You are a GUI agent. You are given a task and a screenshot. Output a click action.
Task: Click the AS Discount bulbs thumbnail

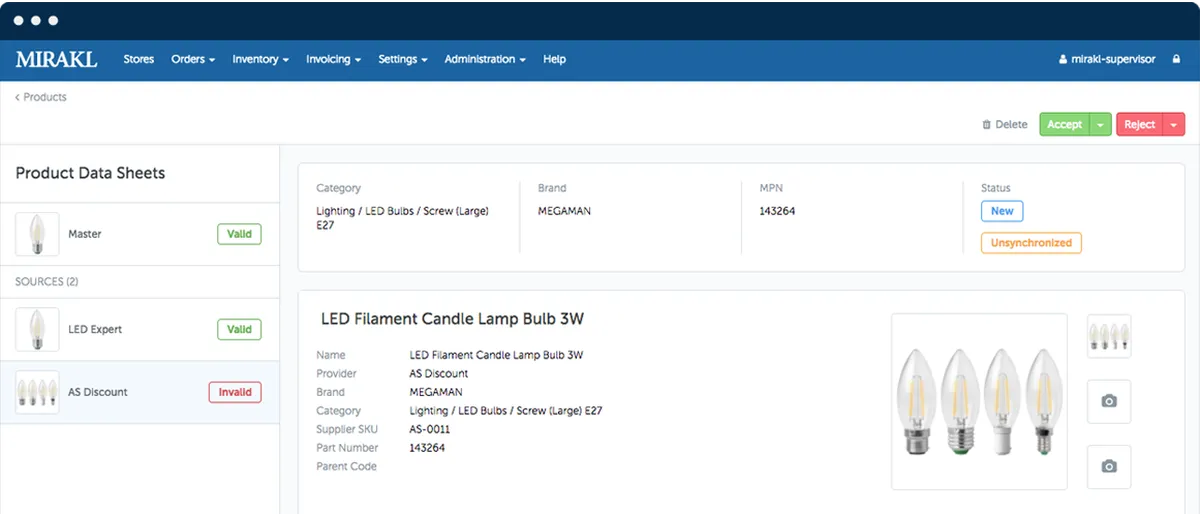coord(38,392)
